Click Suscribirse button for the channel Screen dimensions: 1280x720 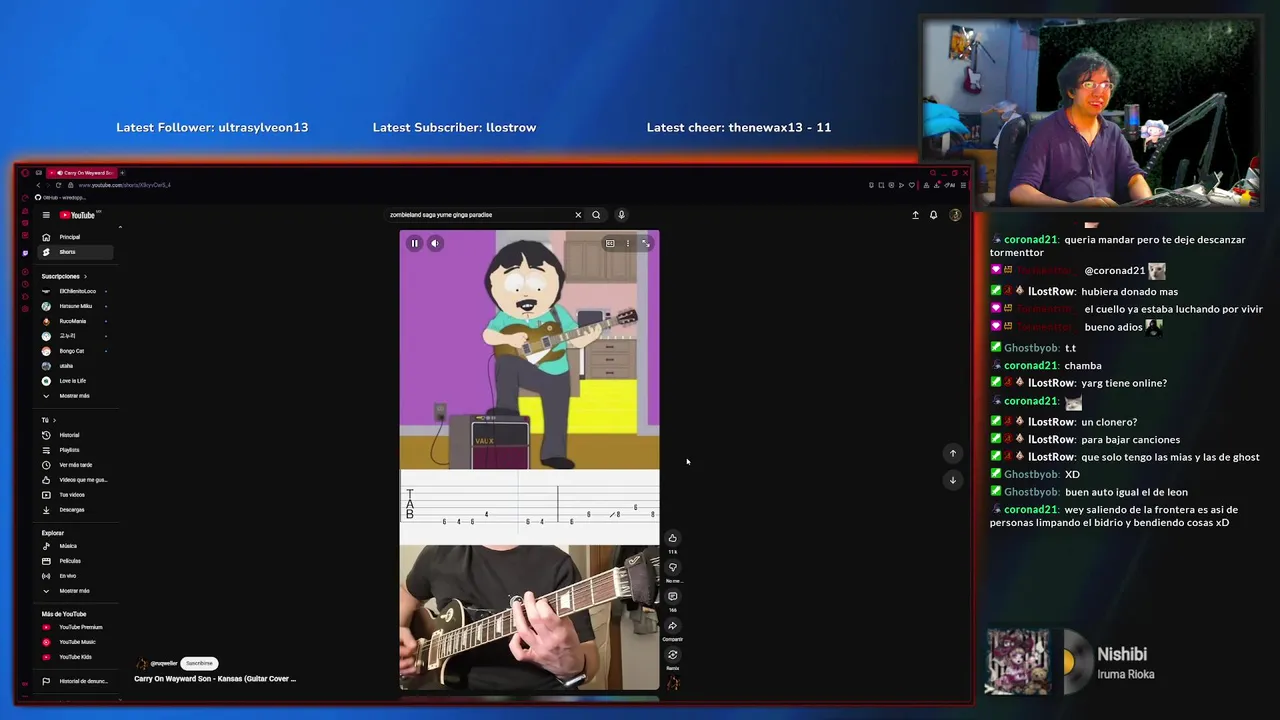[199, 663]
